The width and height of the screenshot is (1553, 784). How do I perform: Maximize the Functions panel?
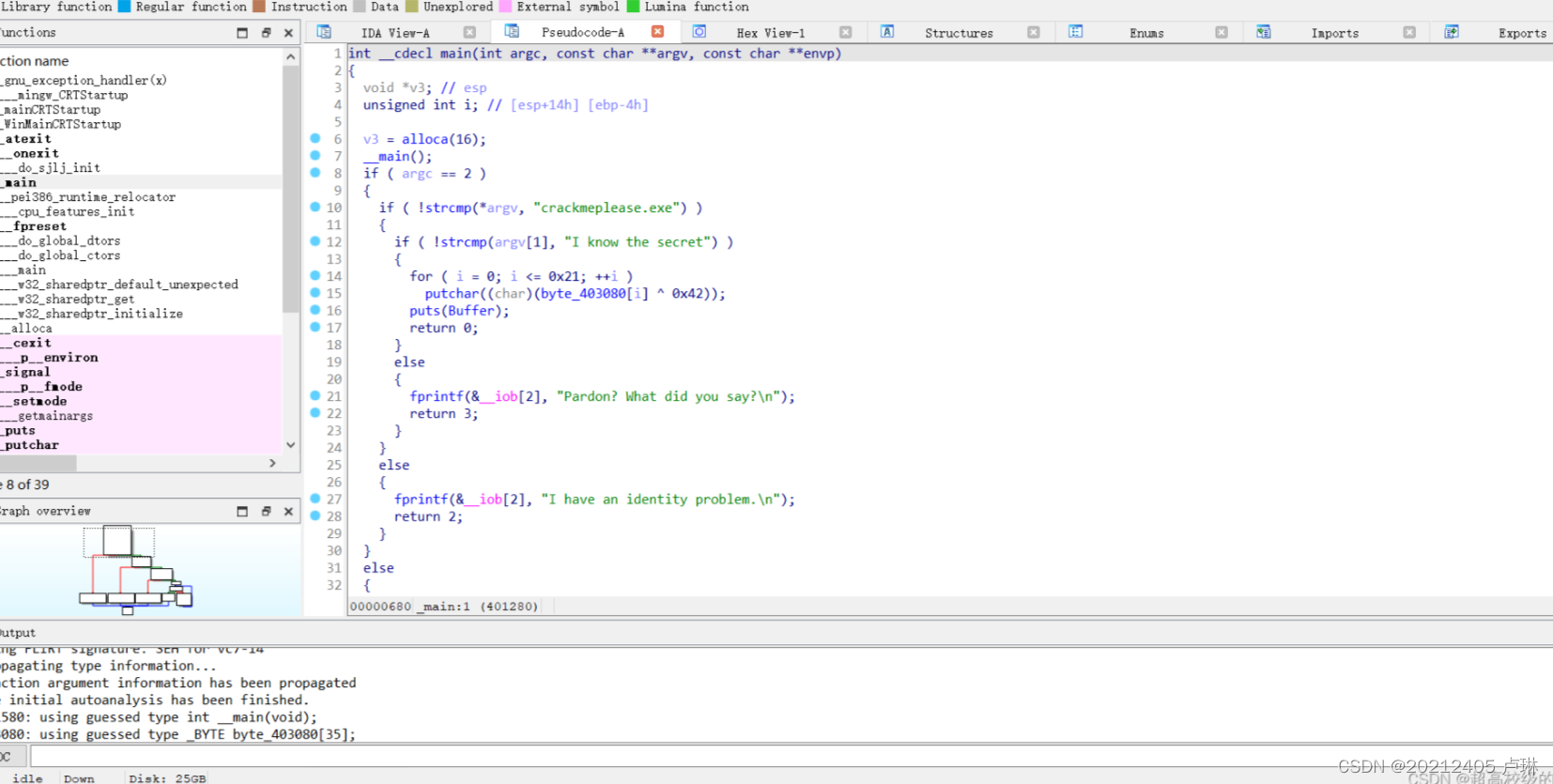(x=242, y=33)
